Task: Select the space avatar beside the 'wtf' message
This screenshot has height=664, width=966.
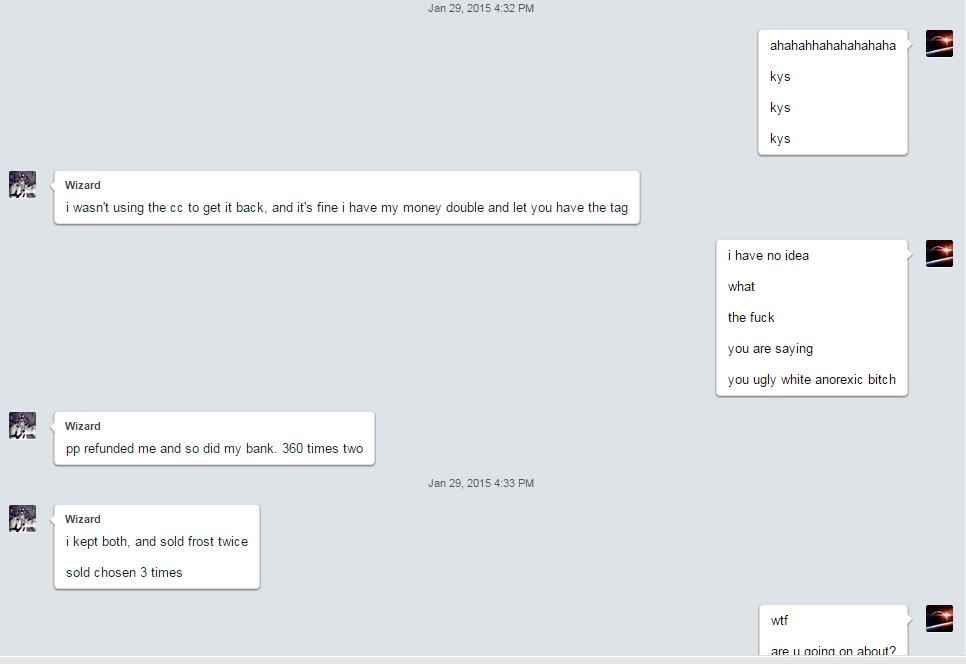Action: [x=939, y=618]
